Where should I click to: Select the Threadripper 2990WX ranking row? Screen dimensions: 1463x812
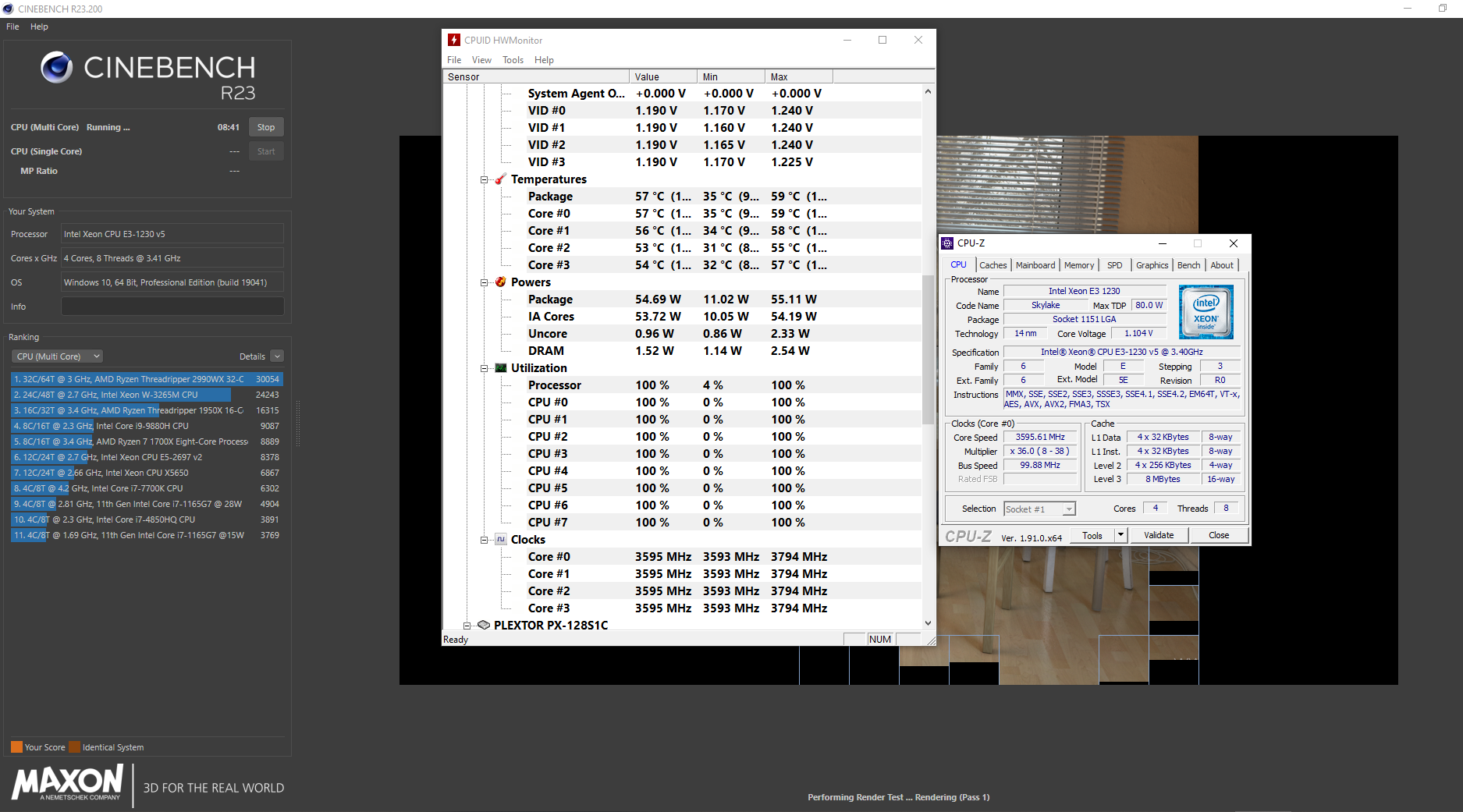(147, 379)
